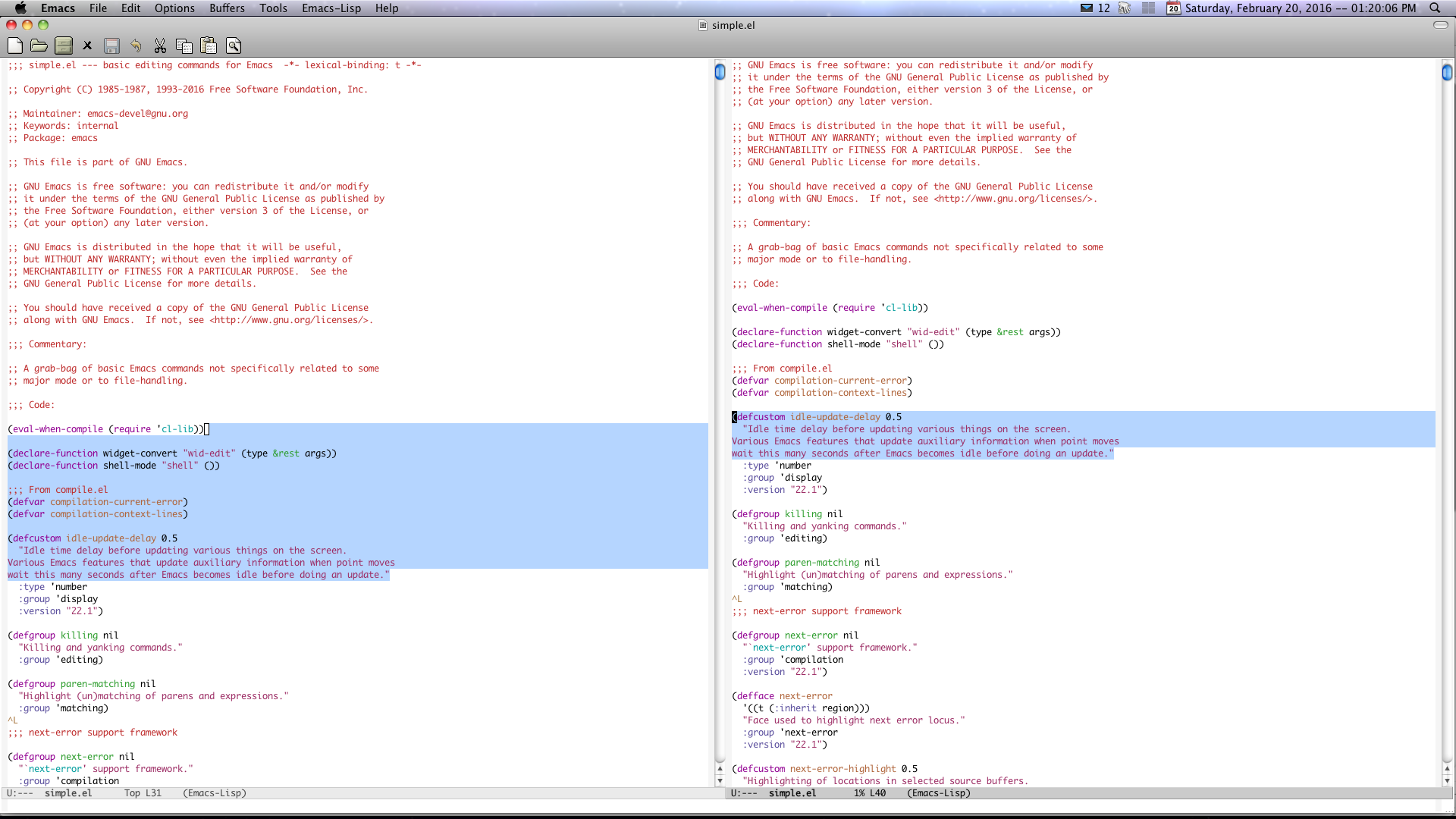
Task: Click the ';;; simple.el --- basic editing commands' first line
Action: coord(215,65)
